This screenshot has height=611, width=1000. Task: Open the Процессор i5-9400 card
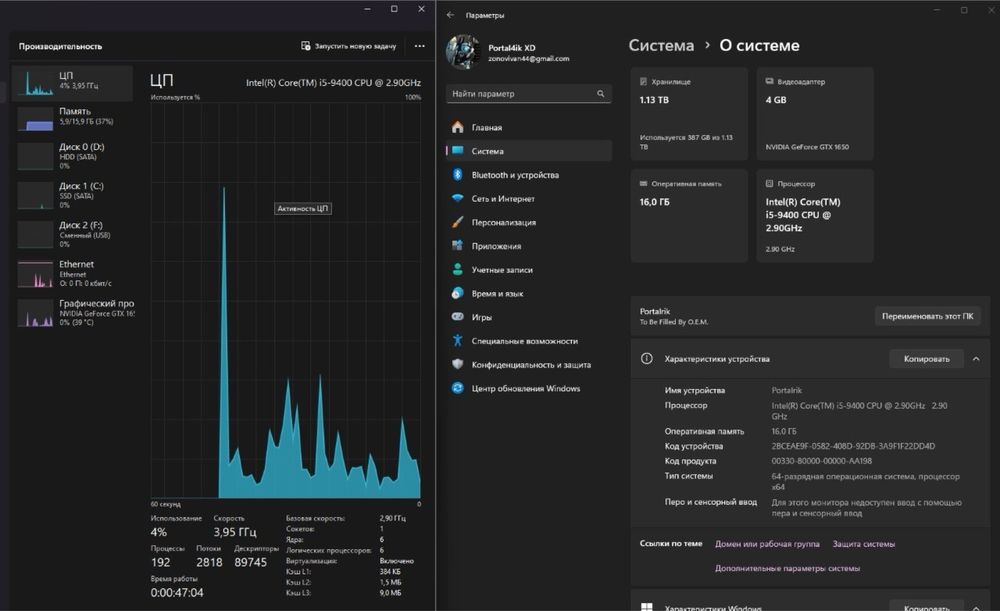[x=814, y=216]
